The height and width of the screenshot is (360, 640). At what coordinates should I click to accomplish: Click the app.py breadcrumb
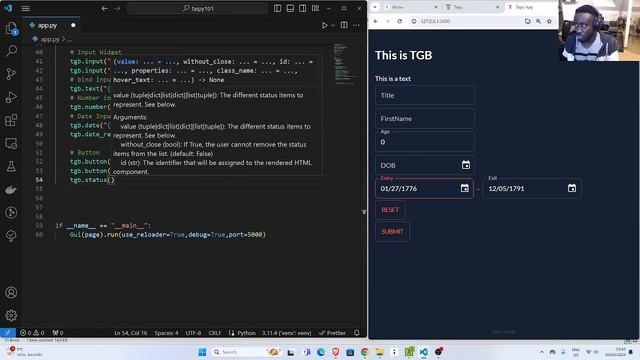click(x=50, y=39)
